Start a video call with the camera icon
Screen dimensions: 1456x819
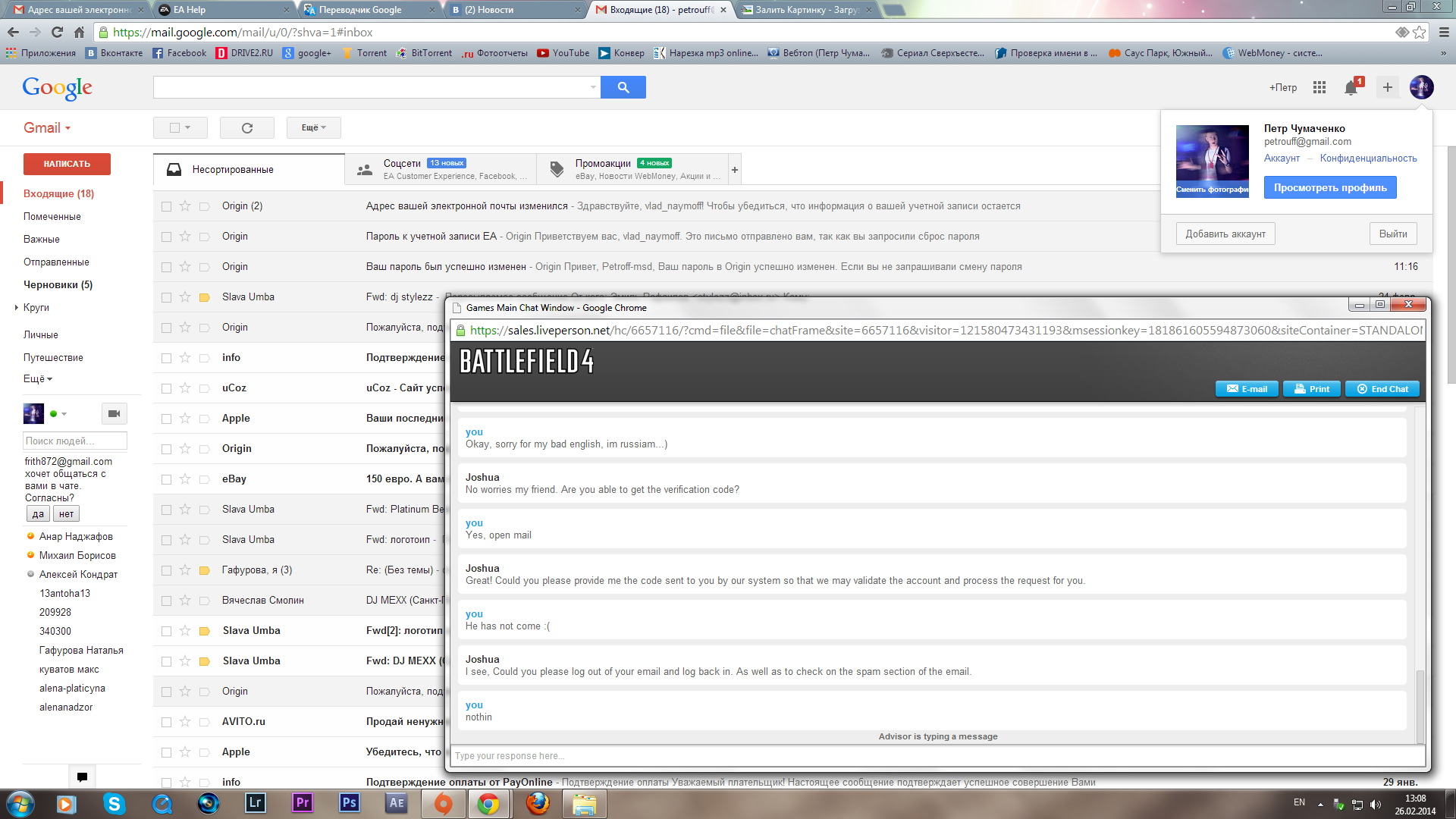click(x=115, y=413)
